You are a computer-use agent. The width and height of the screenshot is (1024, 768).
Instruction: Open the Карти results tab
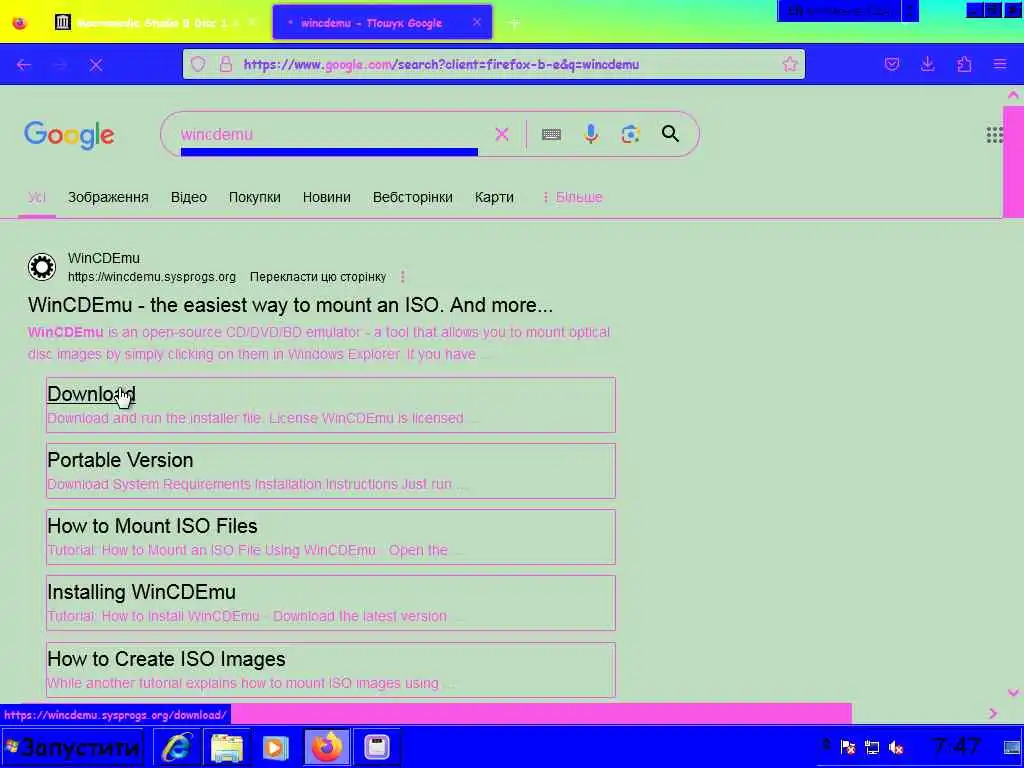pos(494,197)
